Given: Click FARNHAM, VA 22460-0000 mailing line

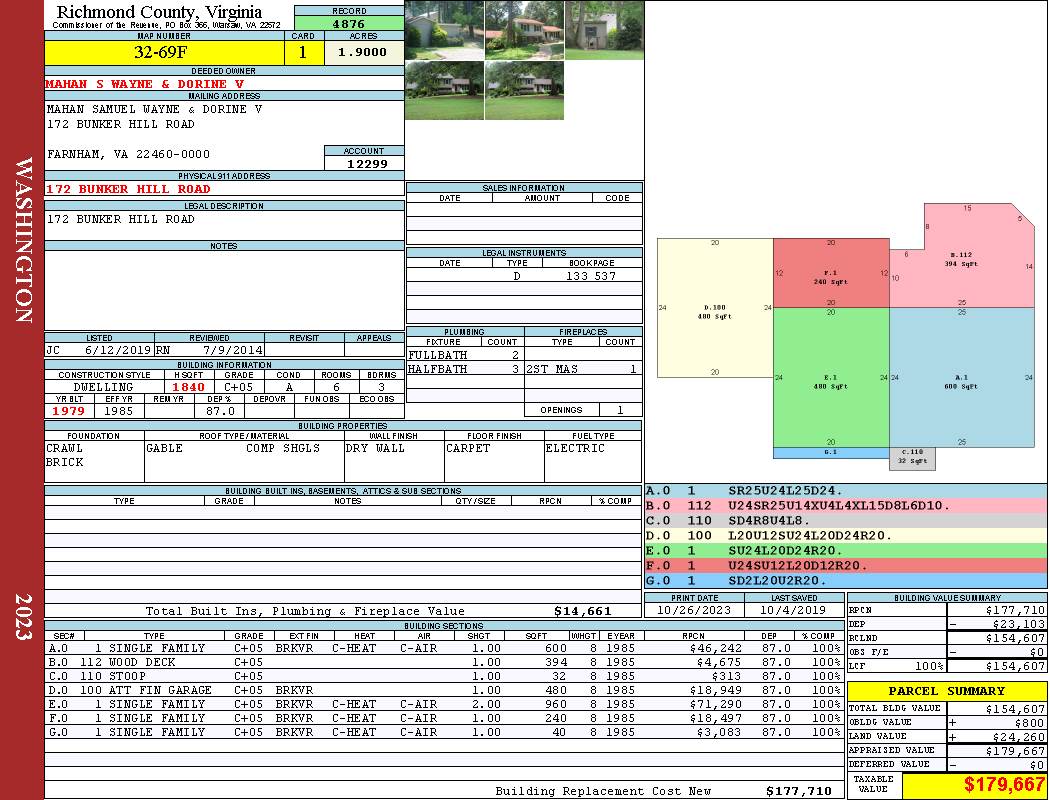Looking at the screenshot, I should click(128, 154).
